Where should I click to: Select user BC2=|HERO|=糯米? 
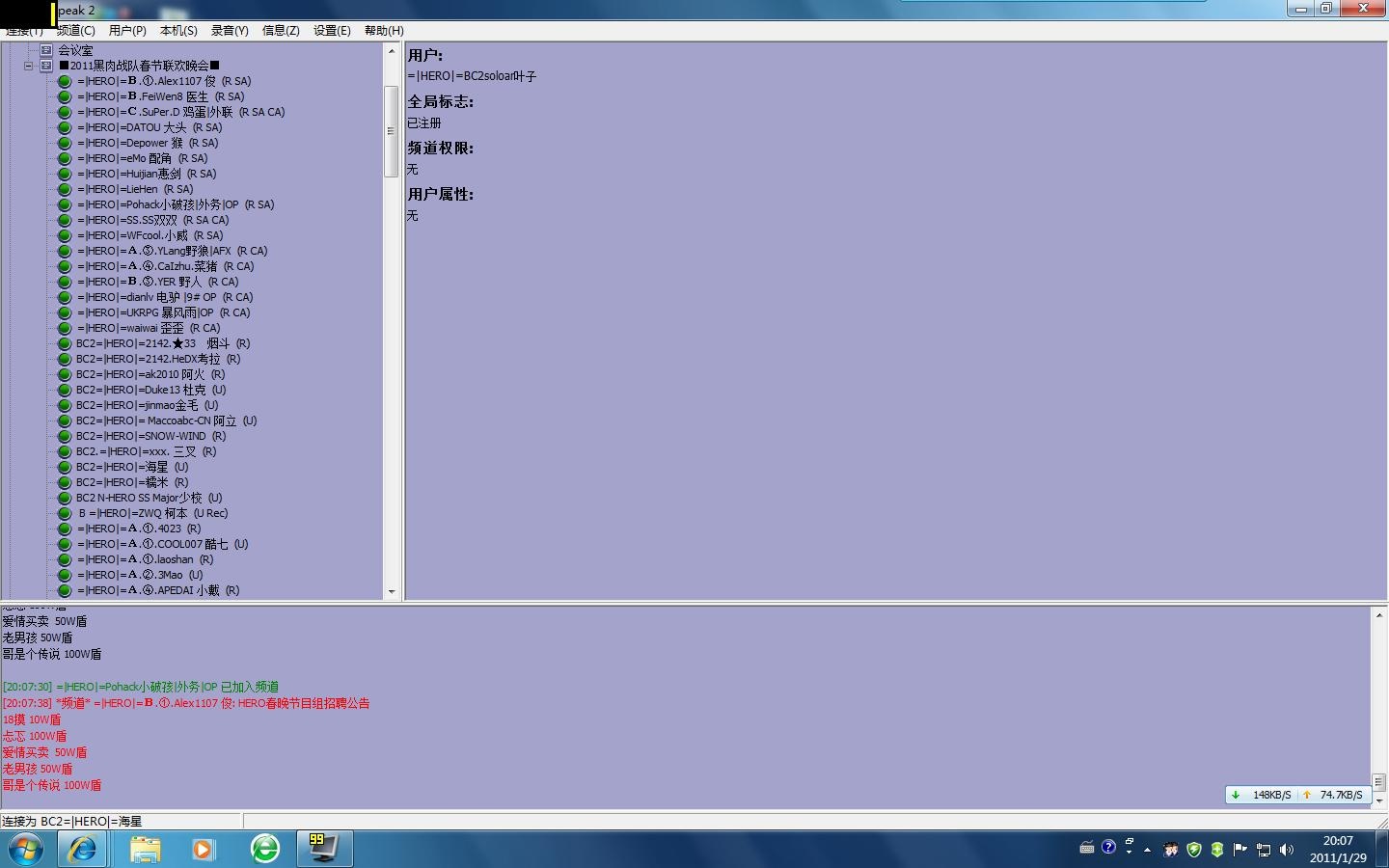[x=132, y=482]
